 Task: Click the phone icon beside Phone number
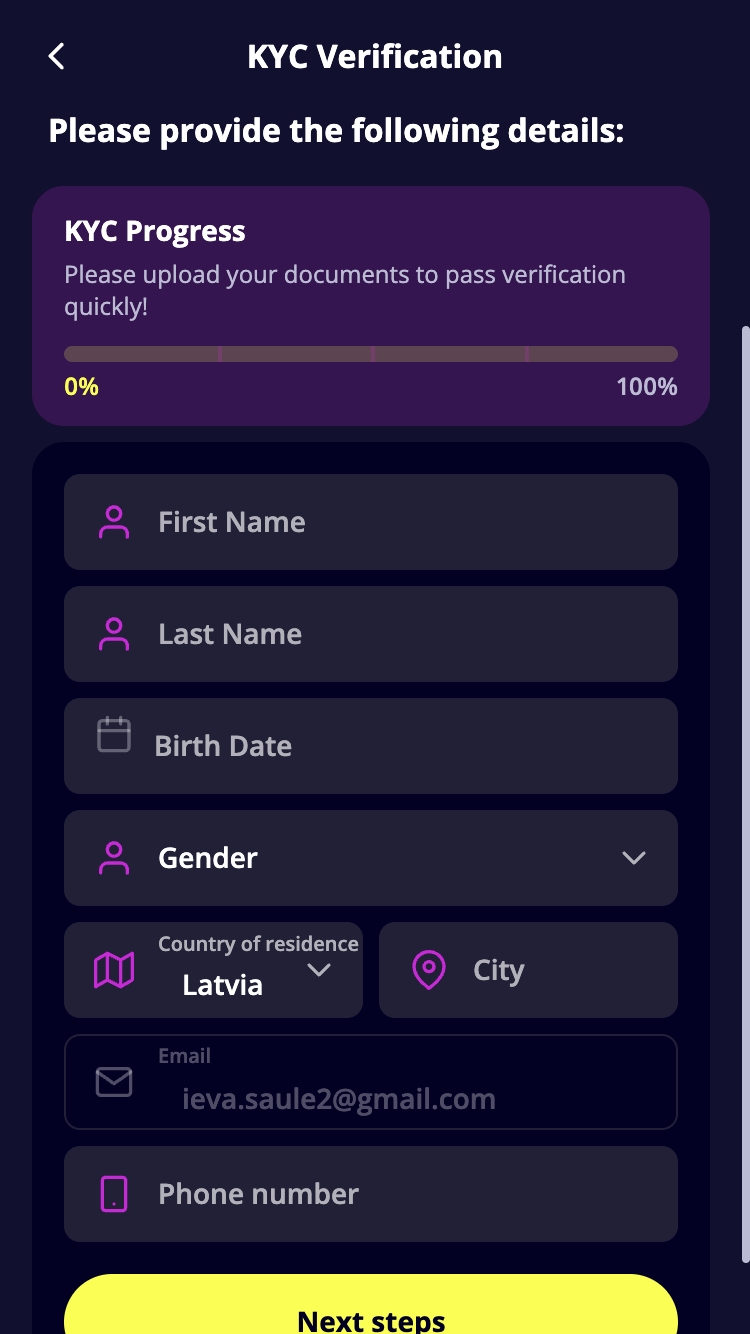[x=114, y=1194]
